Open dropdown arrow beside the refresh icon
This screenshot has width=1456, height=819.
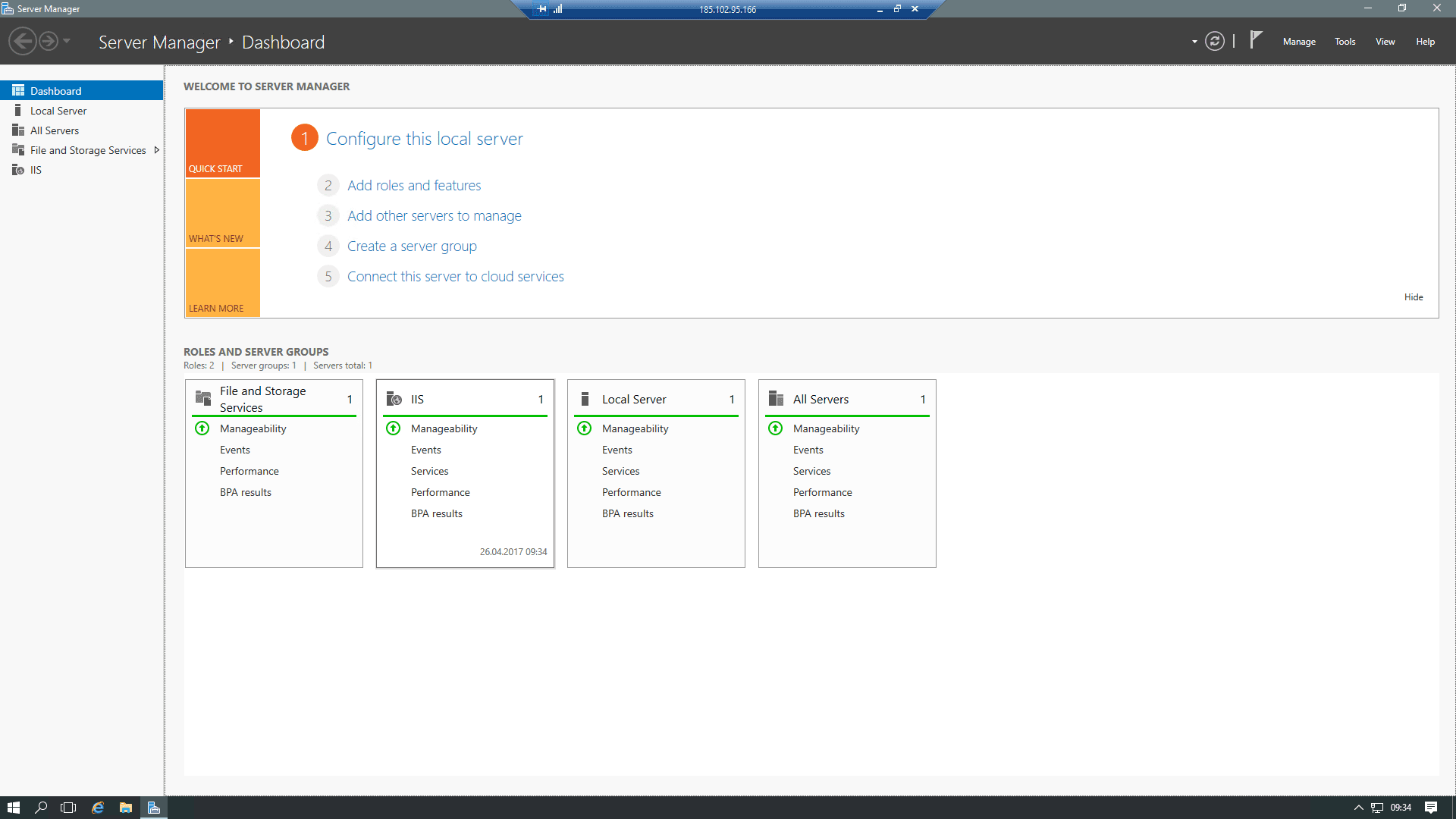pos(1194,42)
